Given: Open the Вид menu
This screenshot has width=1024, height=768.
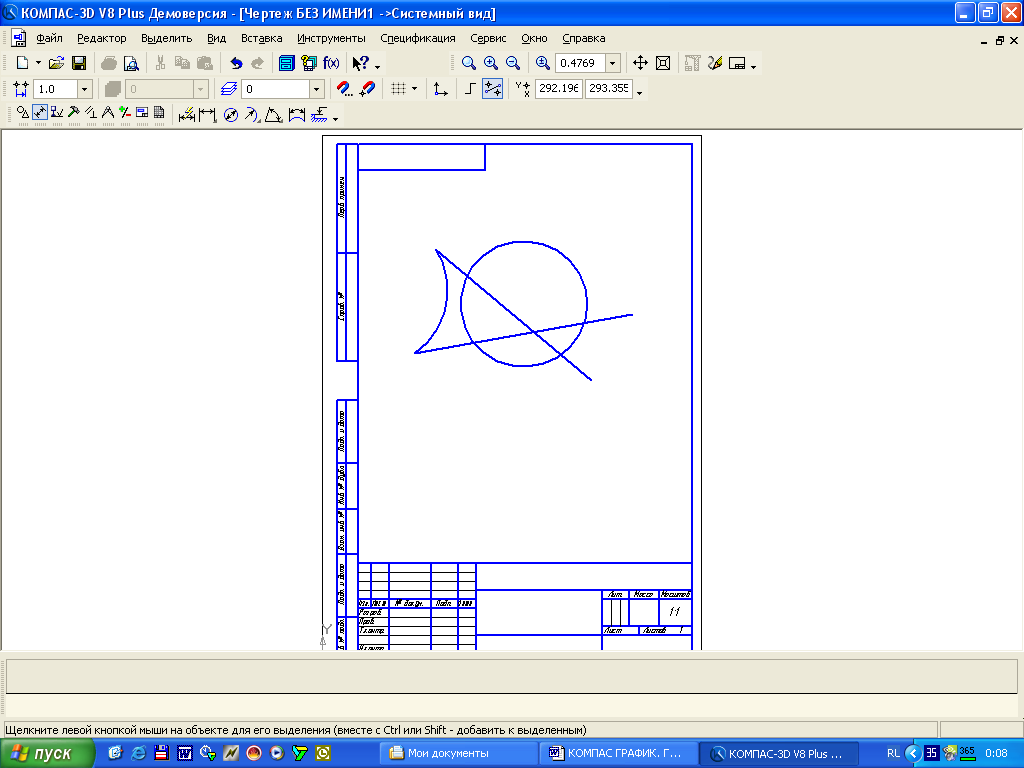Looking at the screenshot, I should 216,38.
